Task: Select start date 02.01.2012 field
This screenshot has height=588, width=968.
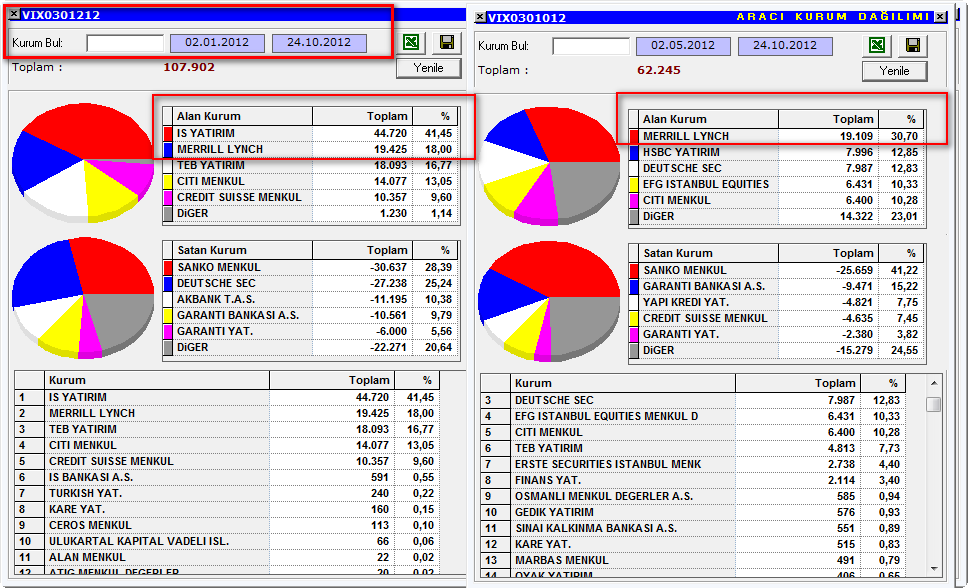Action: tap(217, 43)
